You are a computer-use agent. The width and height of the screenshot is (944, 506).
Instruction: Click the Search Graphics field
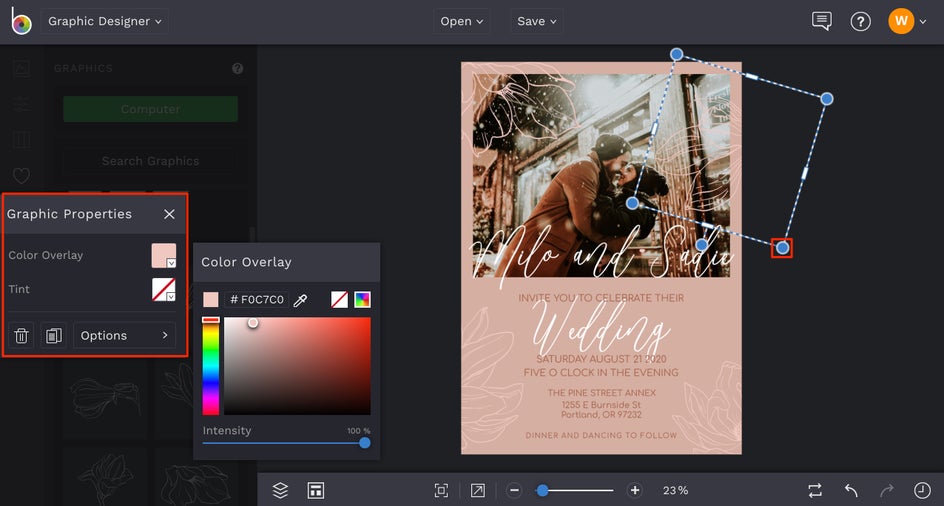[151, 161]
